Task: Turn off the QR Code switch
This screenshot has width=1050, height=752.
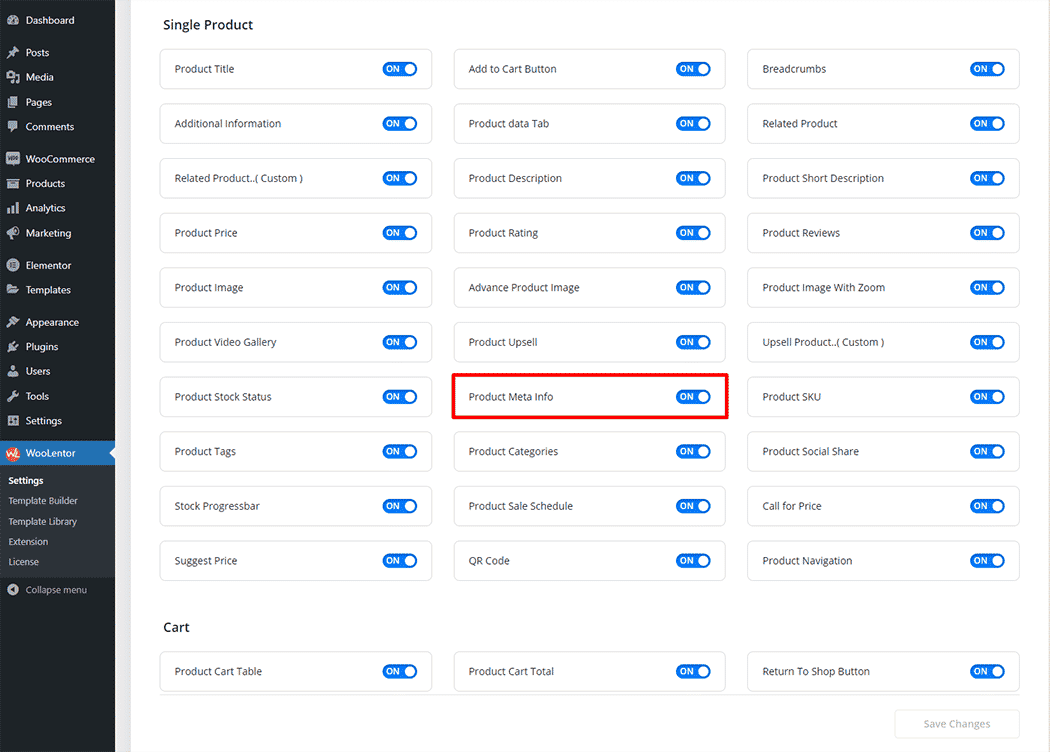Action: click(x=693, y=561)
